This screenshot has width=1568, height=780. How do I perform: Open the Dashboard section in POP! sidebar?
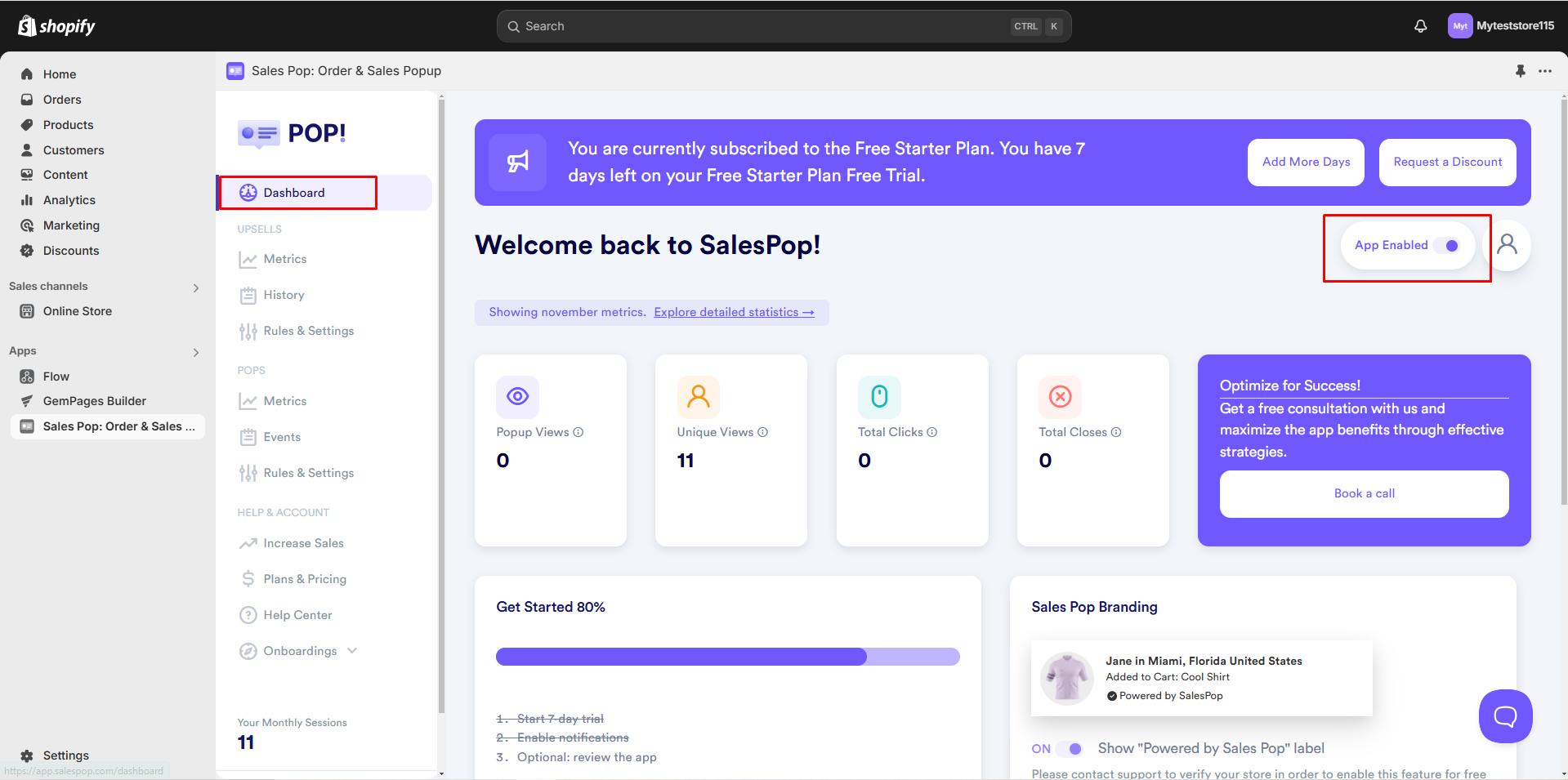(294, 192)
